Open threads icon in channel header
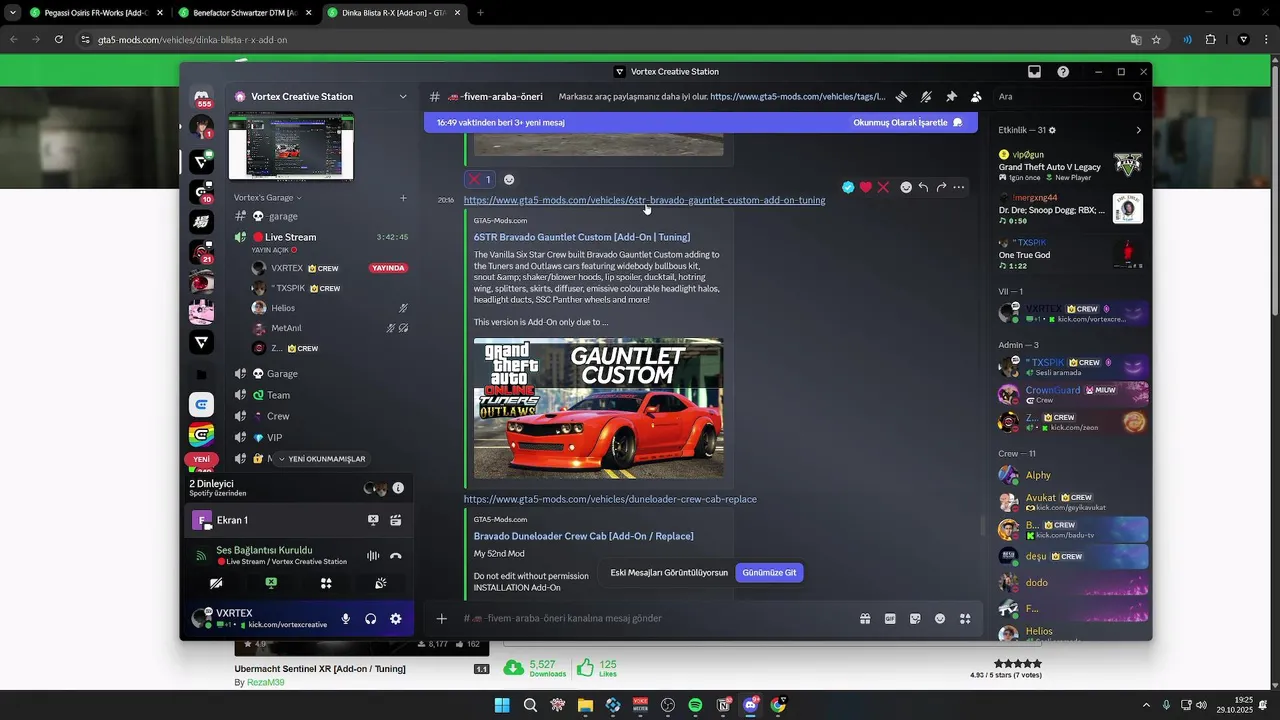This screenshot has height=720, width=1280. pos(901,97)
